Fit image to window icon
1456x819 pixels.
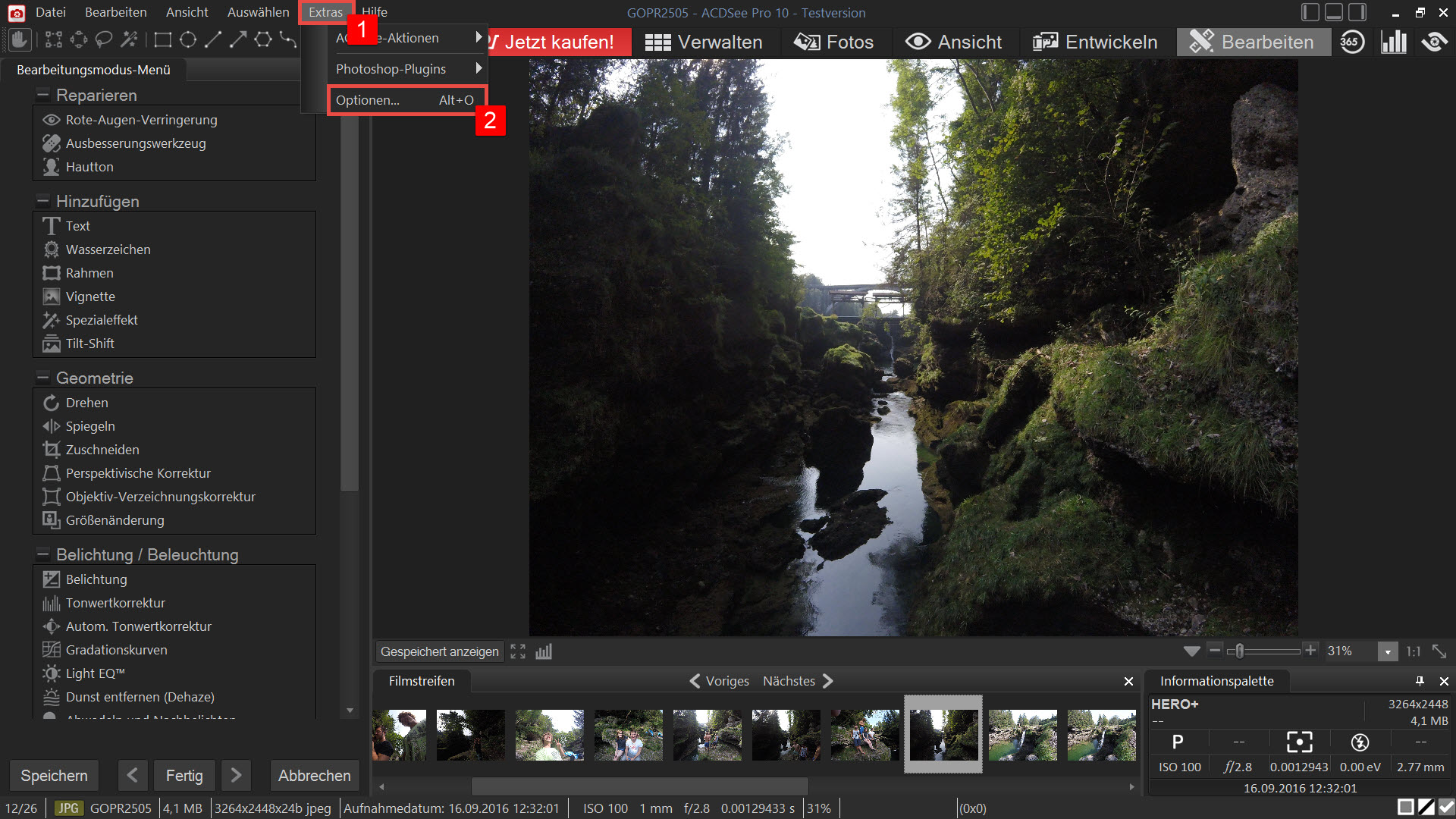(x=1439, y=651)
